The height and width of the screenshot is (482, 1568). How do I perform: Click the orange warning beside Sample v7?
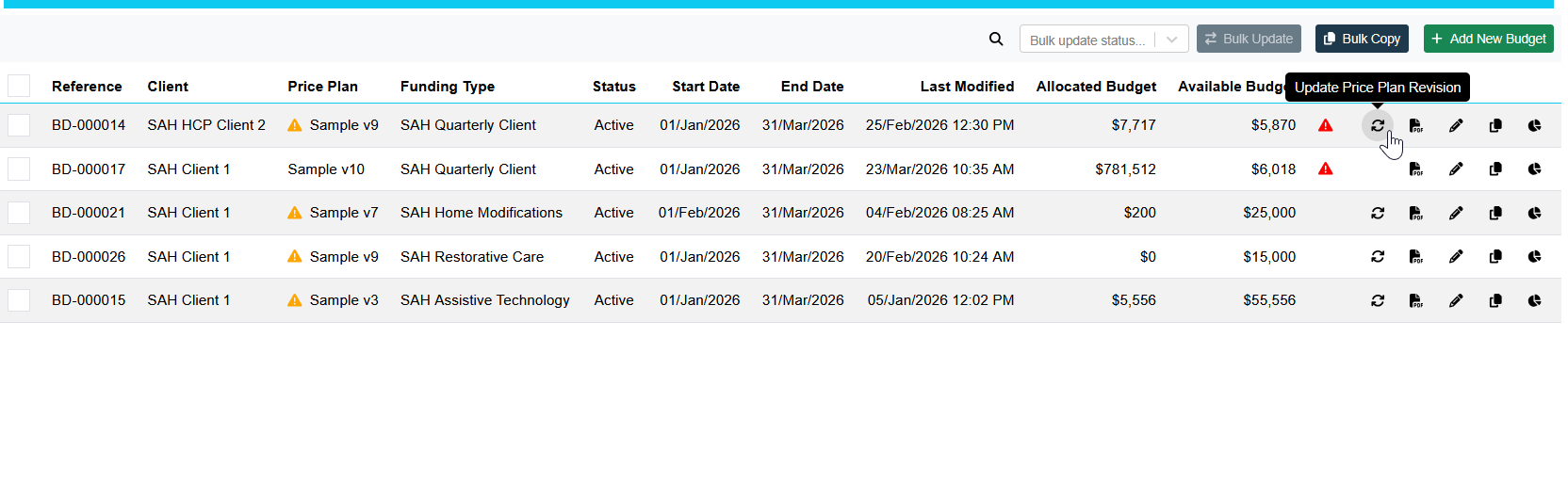(295, 214)
